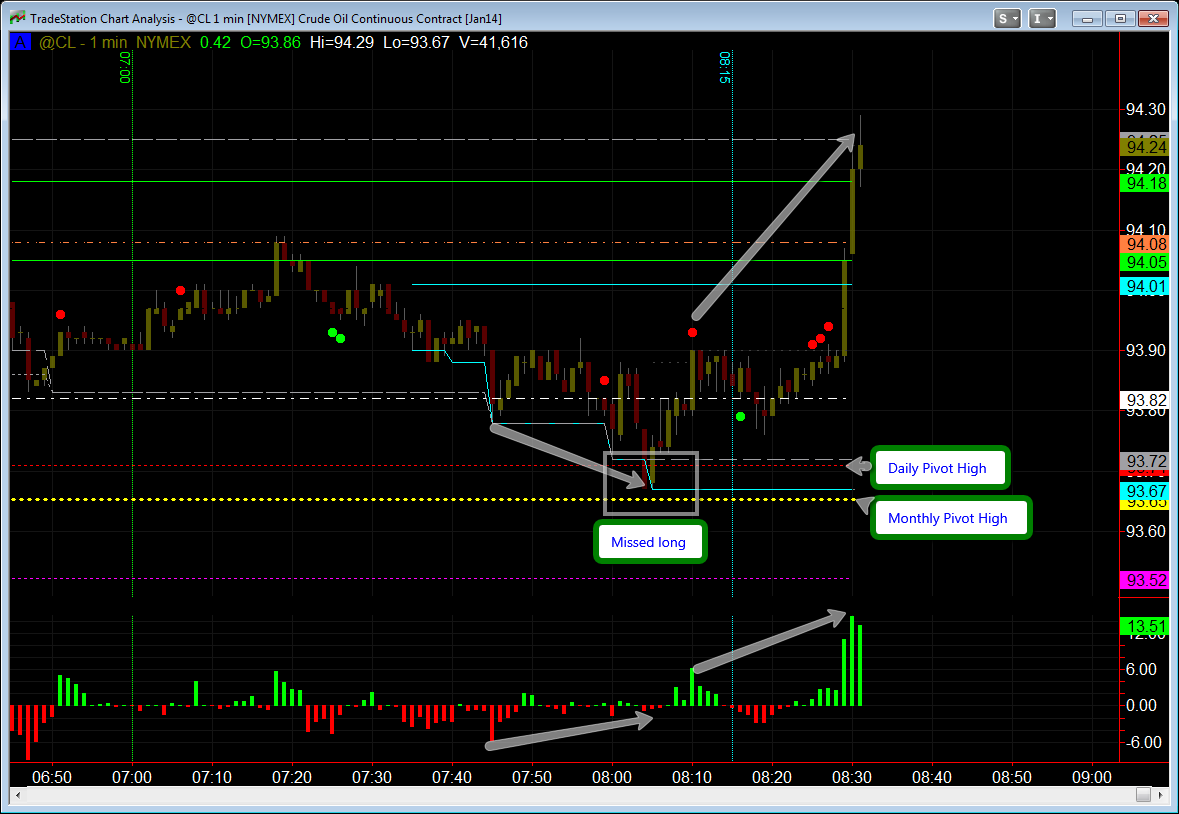The height and width of the screenshot is (814, 1179).
Task: Click the 07:10 time axis label
Action: point(212,777)
